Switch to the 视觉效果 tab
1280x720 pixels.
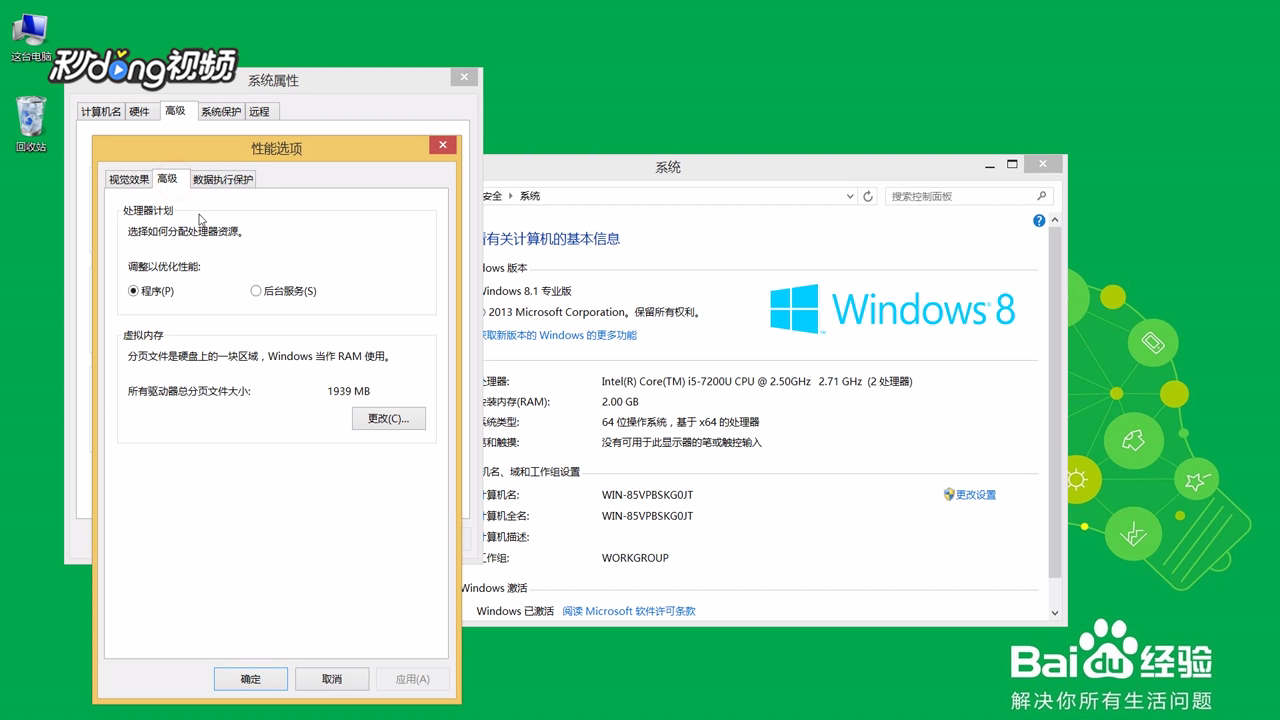[129, 179]
